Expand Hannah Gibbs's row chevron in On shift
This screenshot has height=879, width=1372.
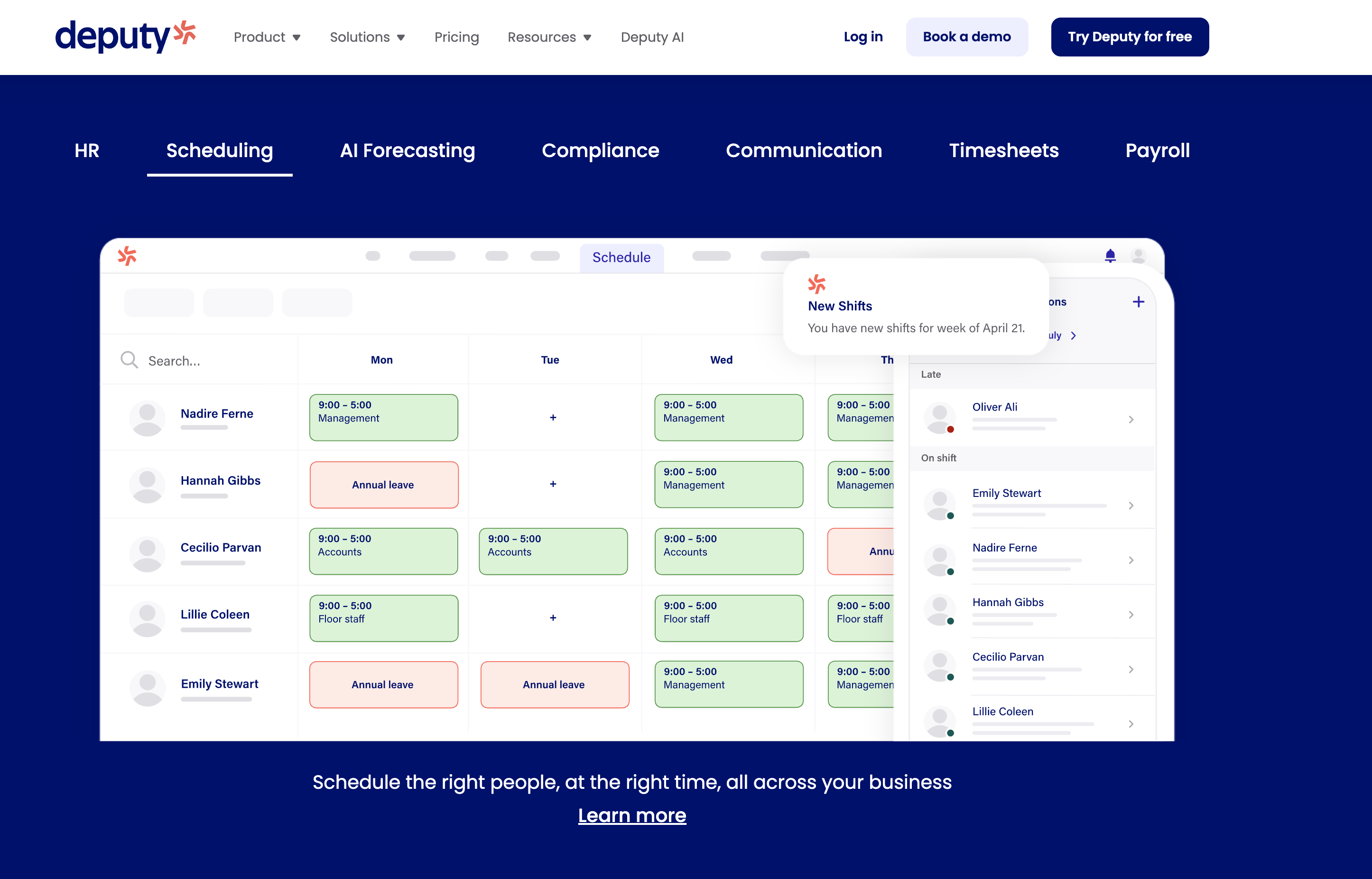(x=1131, y=615)
